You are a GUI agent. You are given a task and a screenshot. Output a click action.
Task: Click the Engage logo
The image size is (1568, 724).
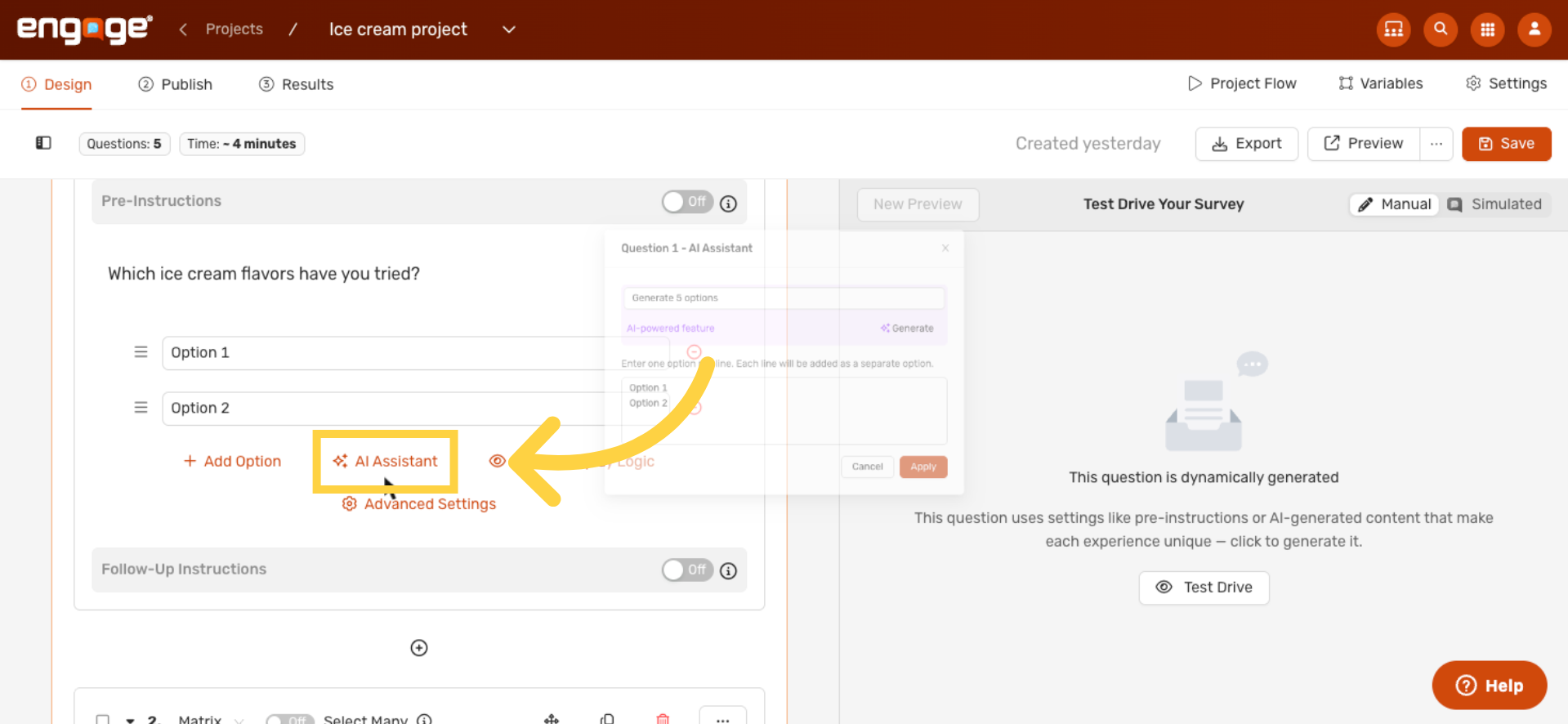click(85, 29)
